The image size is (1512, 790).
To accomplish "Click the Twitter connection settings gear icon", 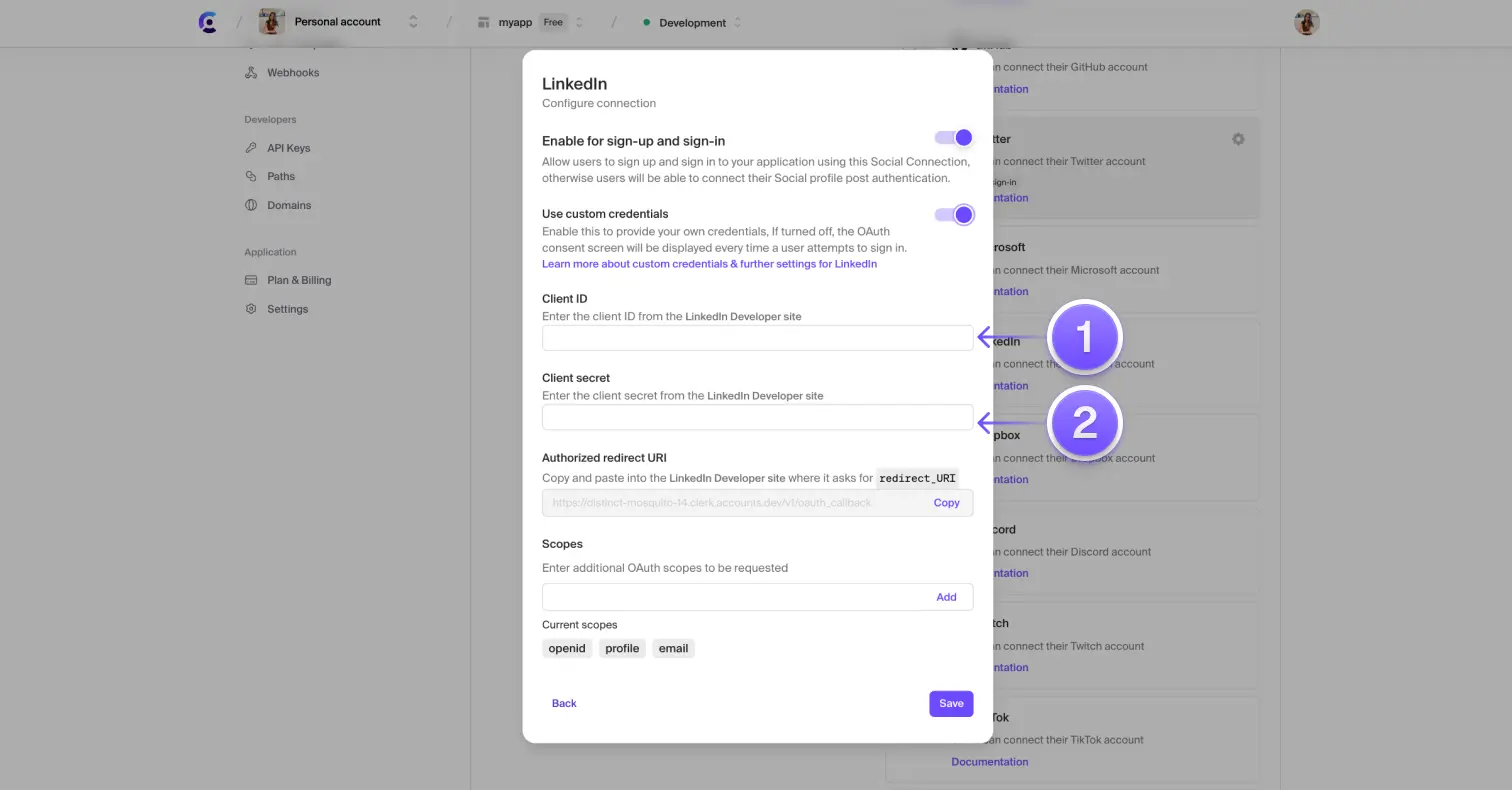I will 1238,139.
